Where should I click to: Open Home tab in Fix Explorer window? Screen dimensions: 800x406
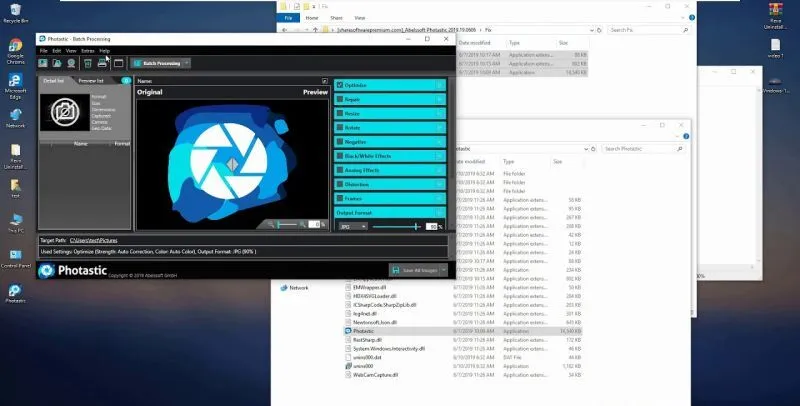click(312, 18)
